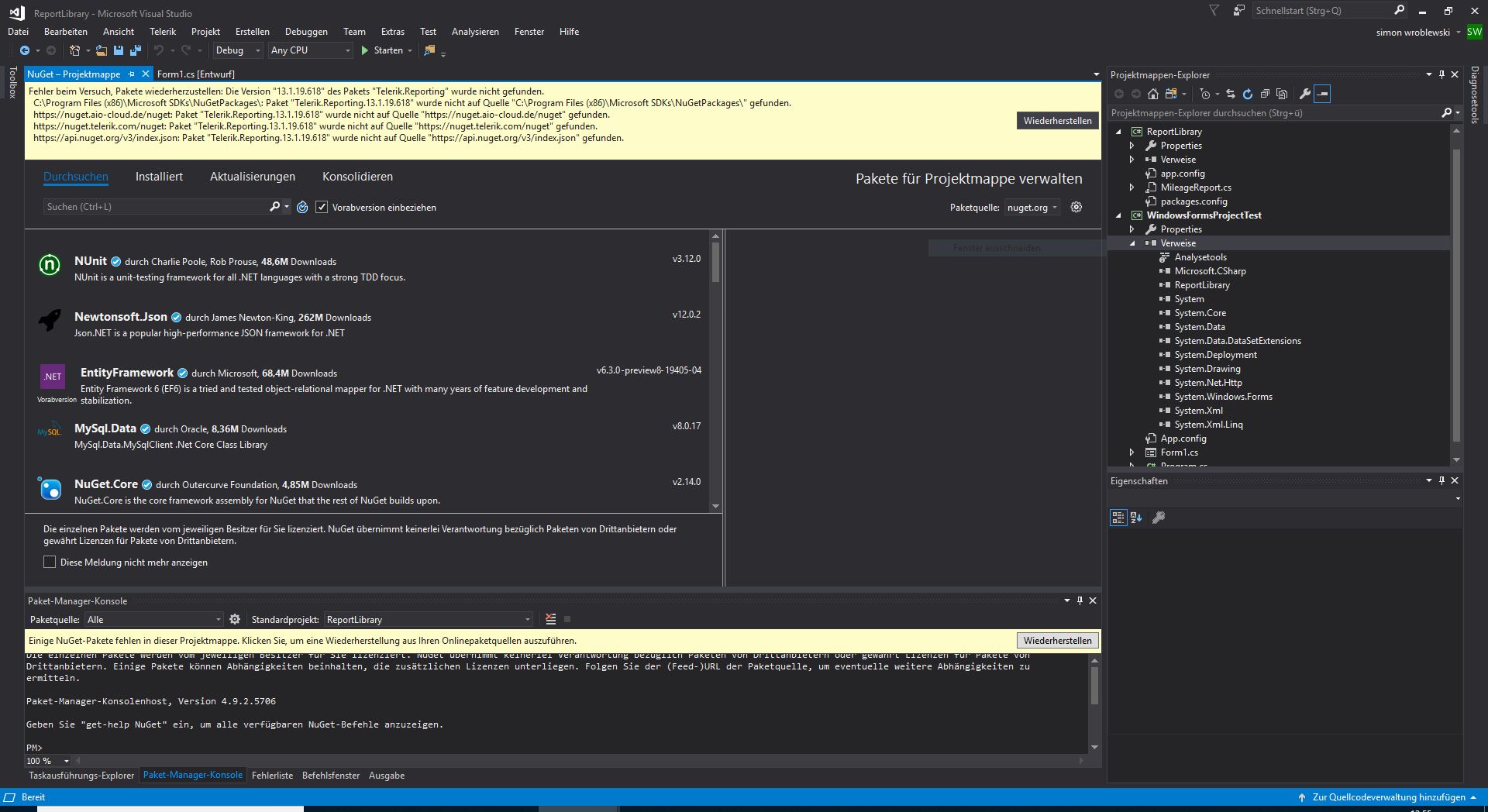Click Wiederherstellen in the top error banner
Screen dimensions: 1488x812
point(1057,121)
